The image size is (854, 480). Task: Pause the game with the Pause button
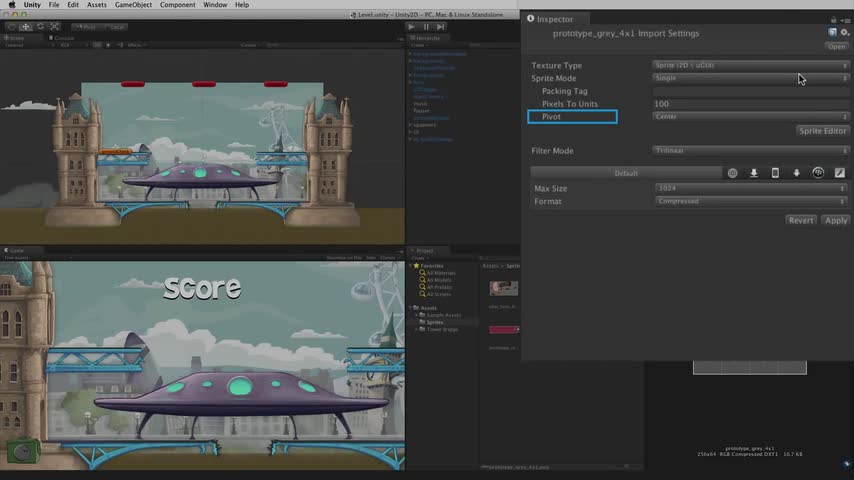pos(426,27)
